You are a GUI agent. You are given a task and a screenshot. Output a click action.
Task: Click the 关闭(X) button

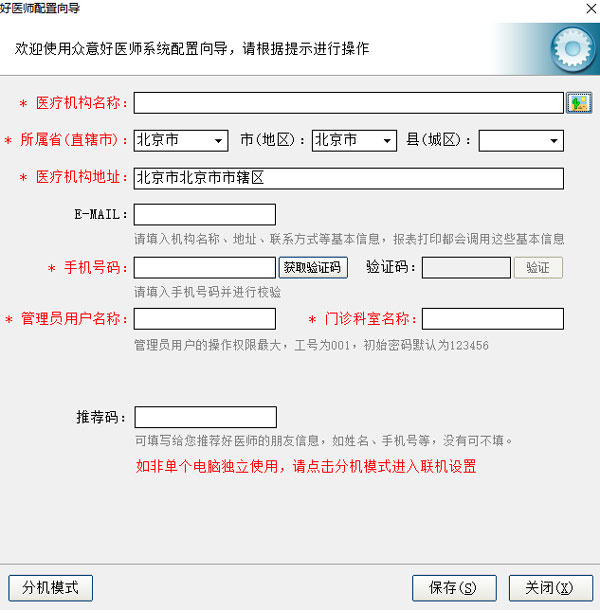point(551,588)
